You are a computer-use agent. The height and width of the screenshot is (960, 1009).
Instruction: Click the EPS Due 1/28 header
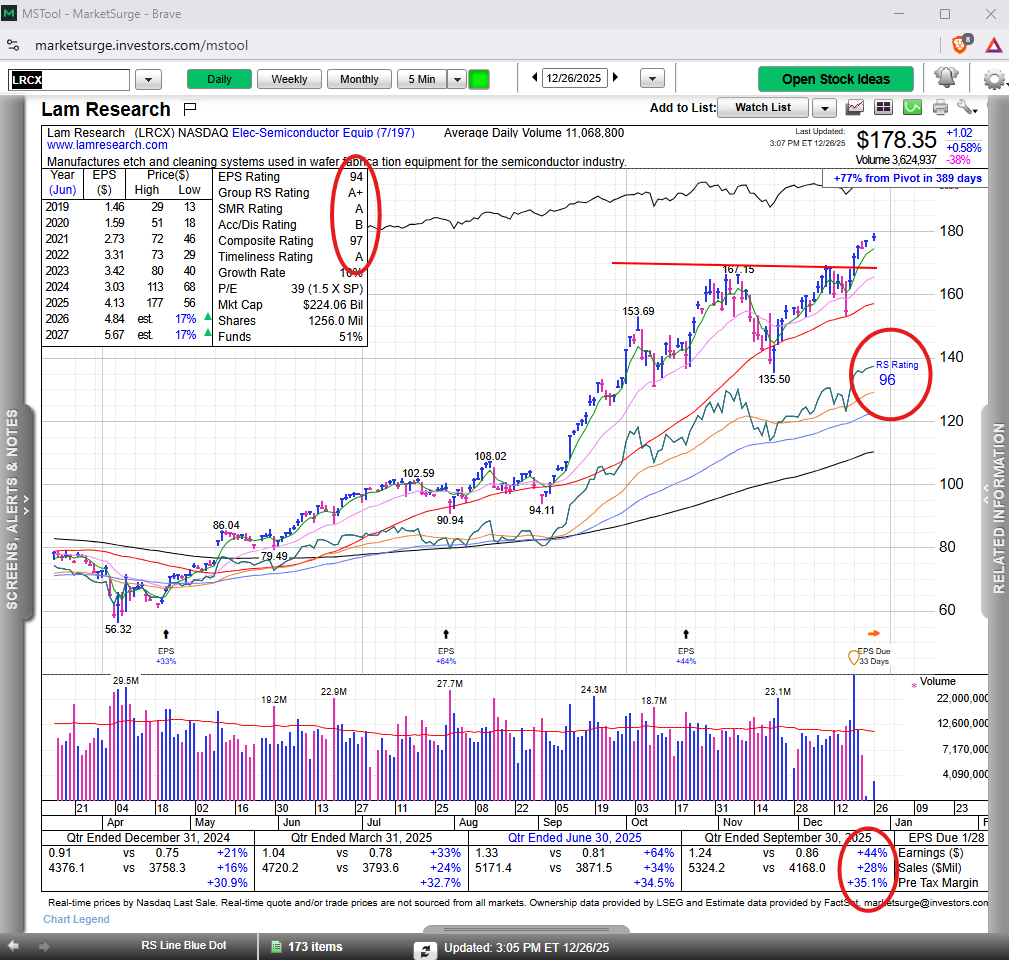(947, 838)
